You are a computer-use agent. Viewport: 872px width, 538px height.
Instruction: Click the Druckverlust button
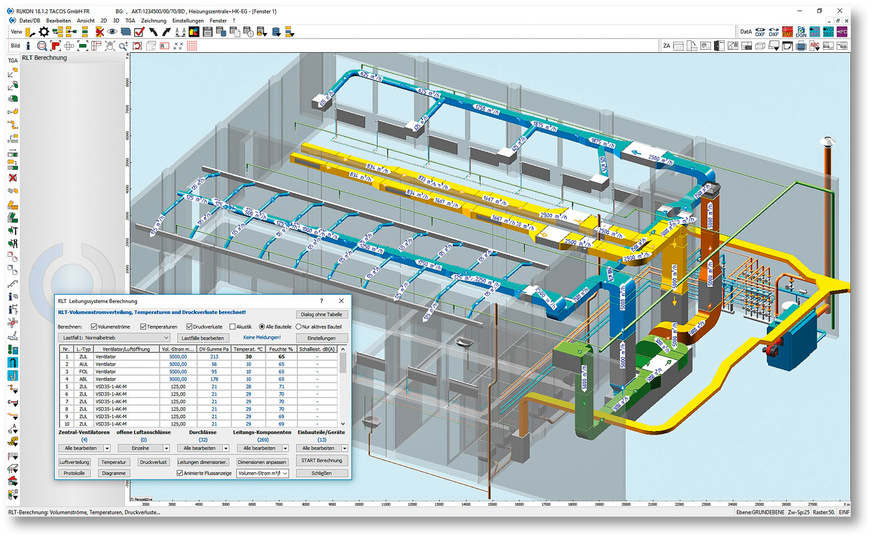(152, 462)
